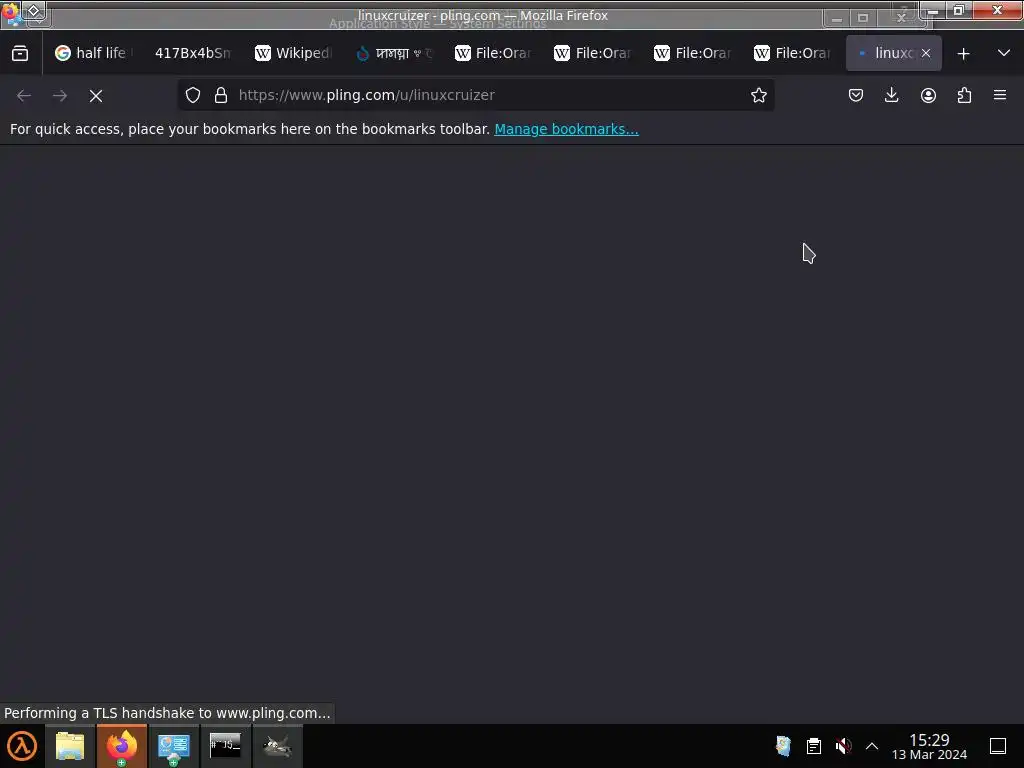Go forward to the next page
The height and width of the screenshot is (768, 1024).
[60, 95]
